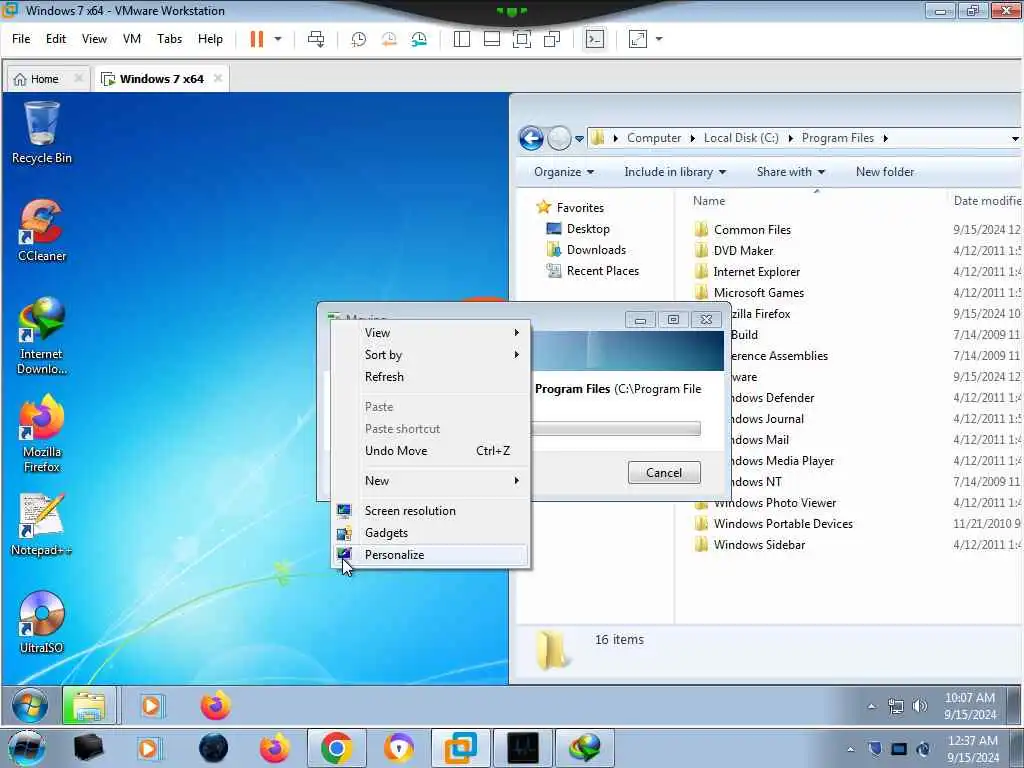Screen dimensions: 1024x768
Task: Click the New folder button
Action: (x=884, y=172)
